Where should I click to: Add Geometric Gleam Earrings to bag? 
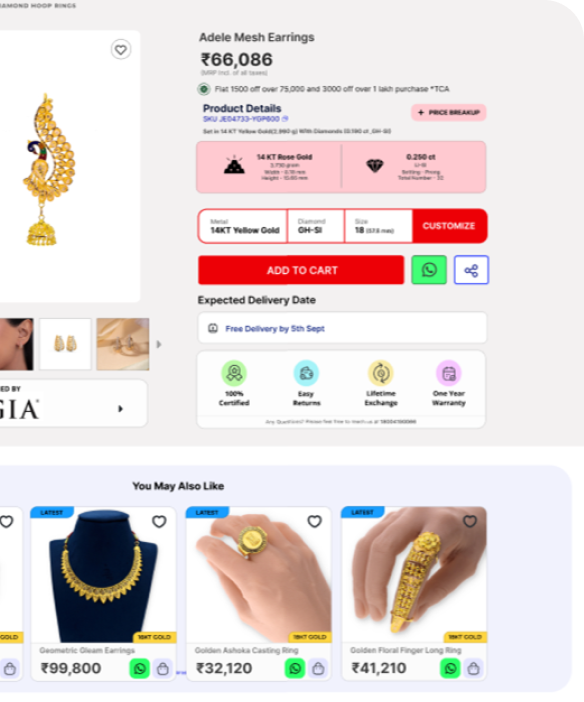(163, 668)
